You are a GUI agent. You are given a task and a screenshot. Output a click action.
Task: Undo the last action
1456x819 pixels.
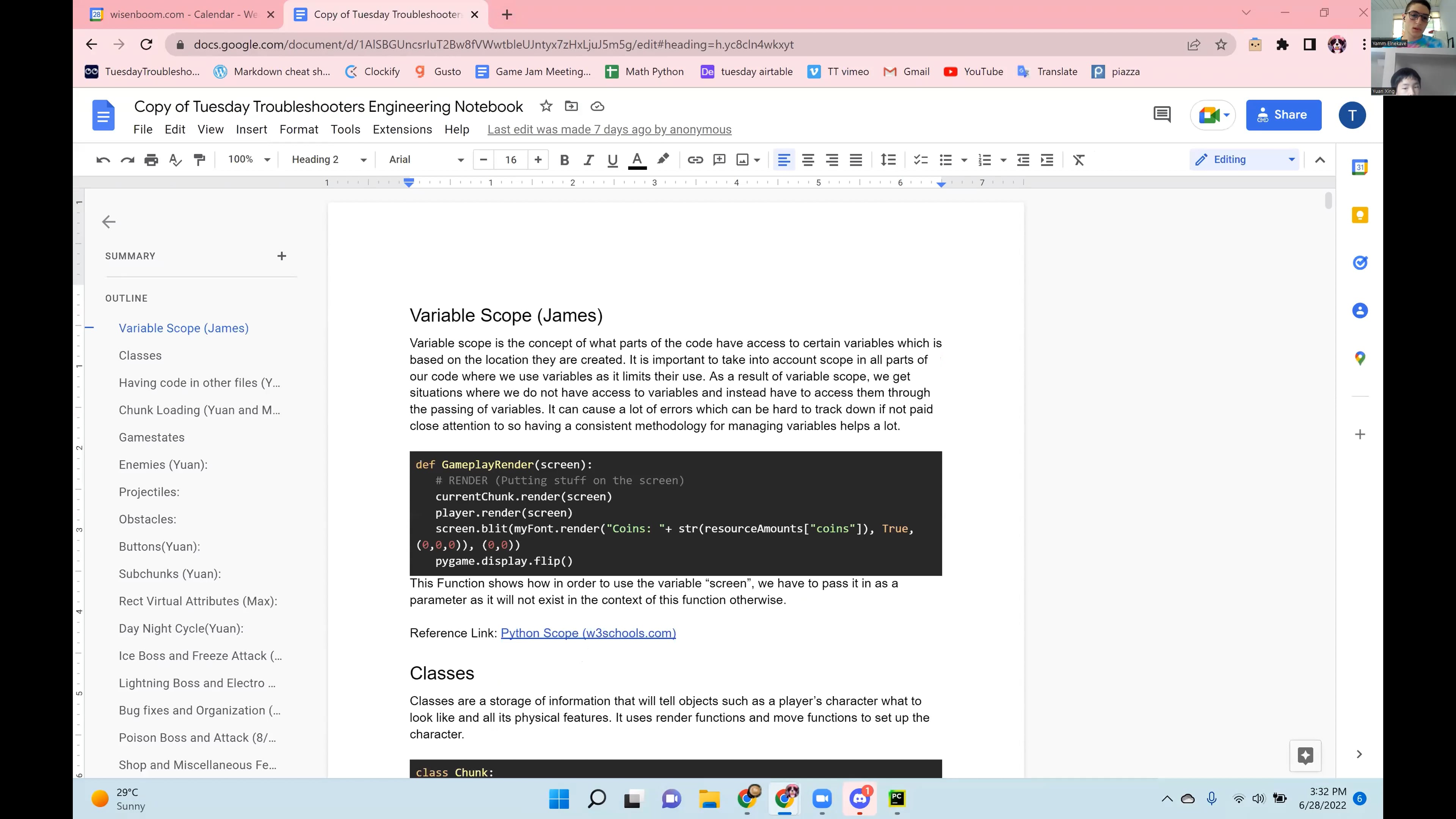102,159
